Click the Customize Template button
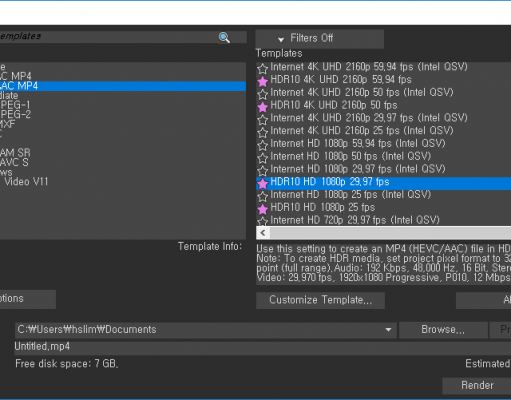The image size is (511, 400). (x=320, y=300)
